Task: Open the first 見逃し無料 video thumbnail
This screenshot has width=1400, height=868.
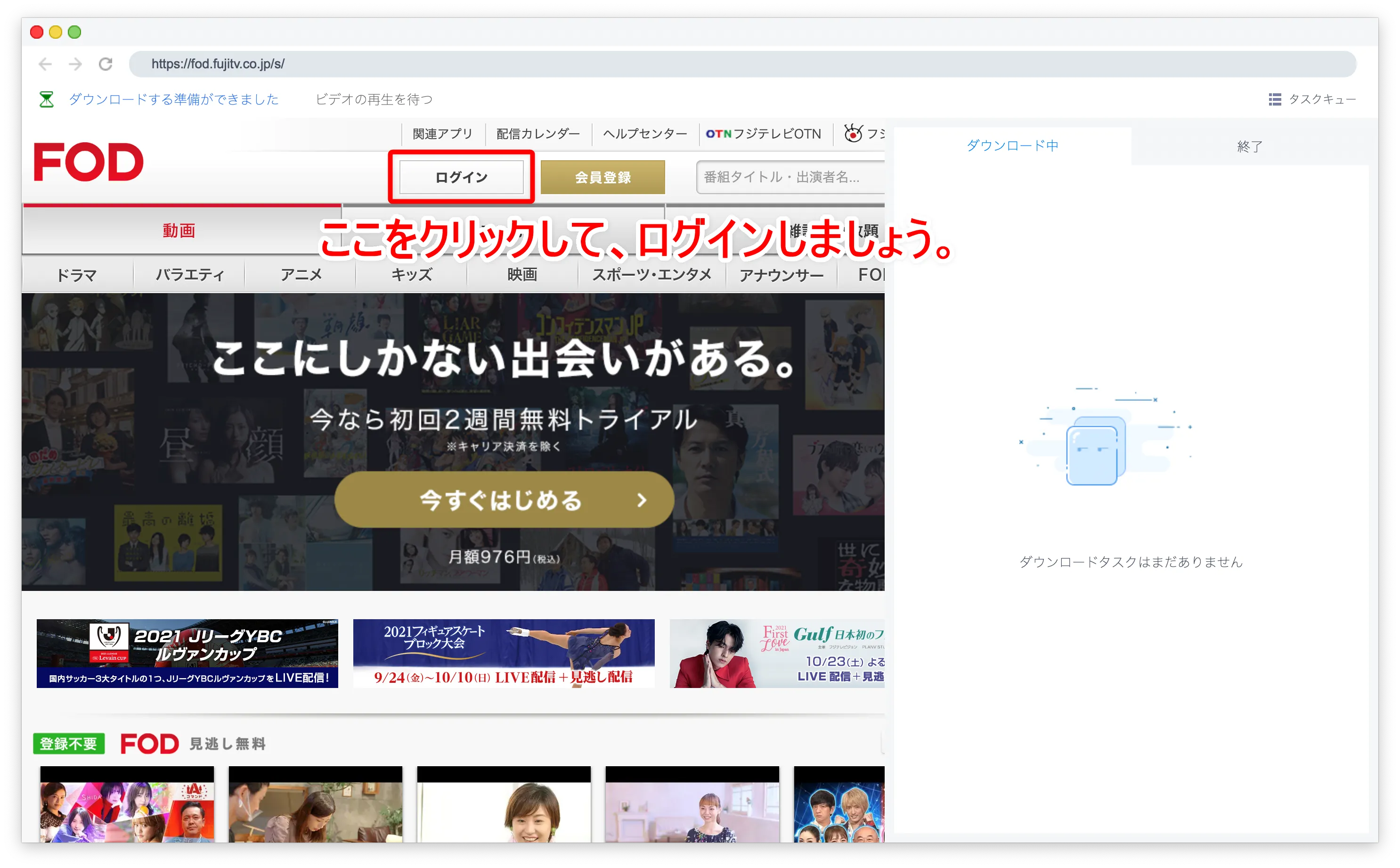Action: (127, 804)
